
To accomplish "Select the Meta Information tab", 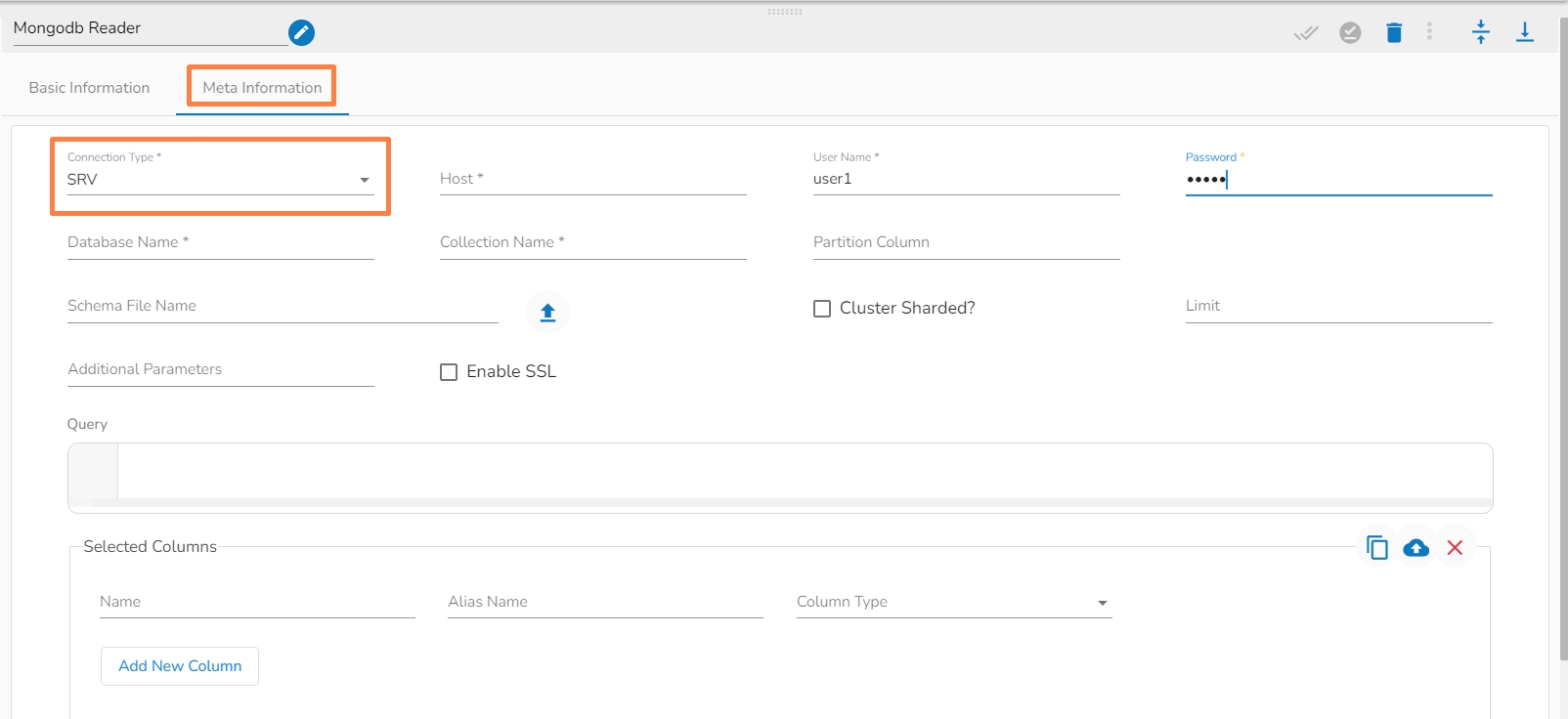I will pos(262,88).
